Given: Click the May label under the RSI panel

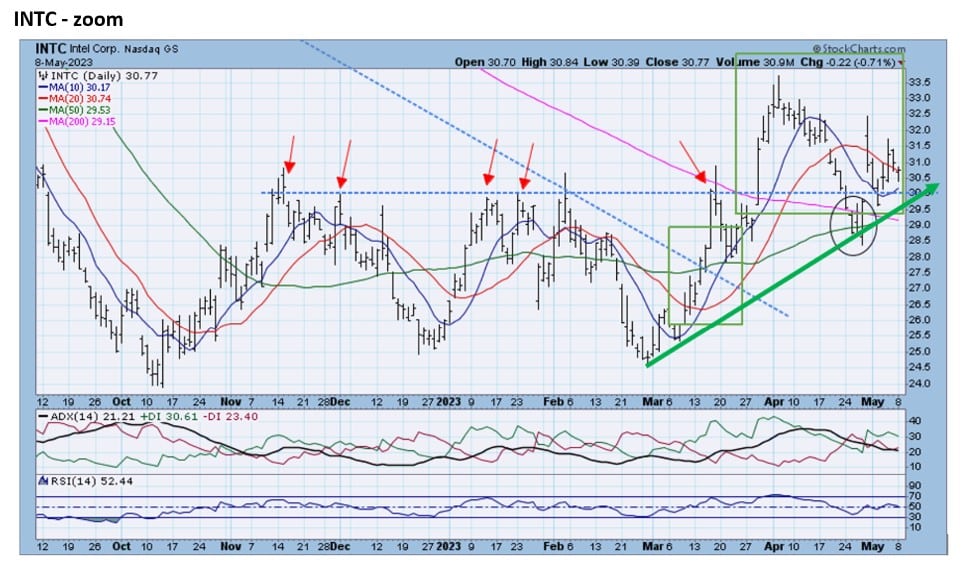Looking at the screenshot, I should tap(873, 546).
